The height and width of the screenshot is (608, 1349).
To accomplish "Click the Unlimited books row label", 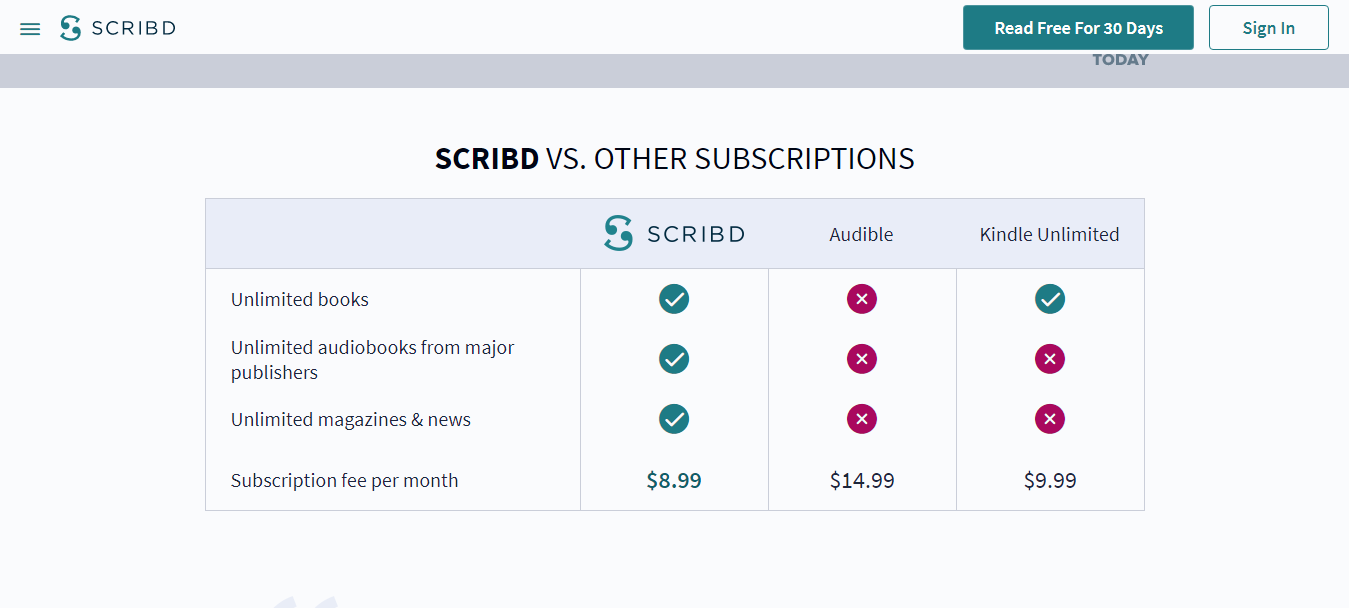I will (300, 299).
